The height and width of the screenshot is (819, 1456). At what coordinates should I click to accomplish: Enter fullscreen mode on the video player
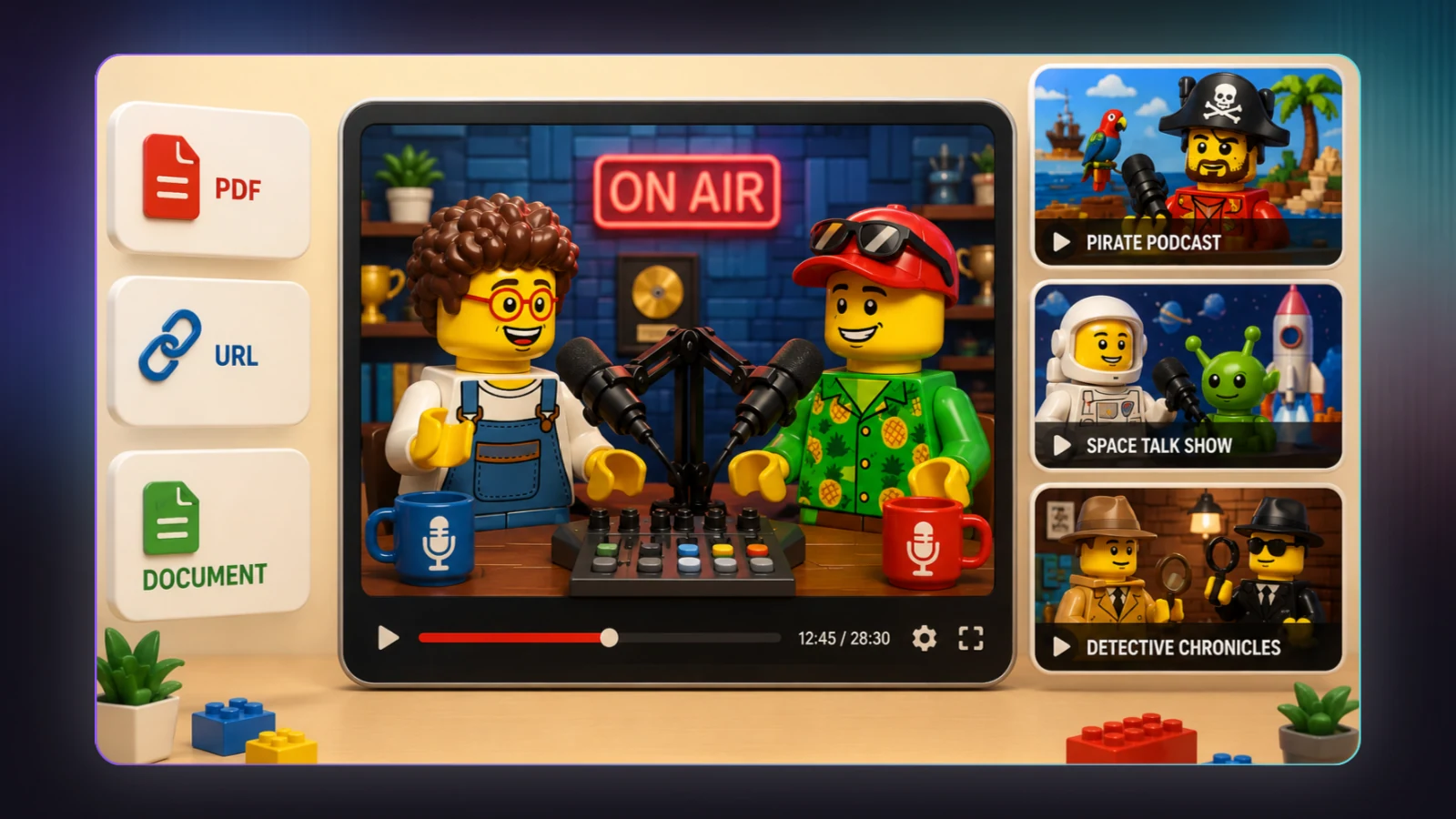tap(971, 638)
